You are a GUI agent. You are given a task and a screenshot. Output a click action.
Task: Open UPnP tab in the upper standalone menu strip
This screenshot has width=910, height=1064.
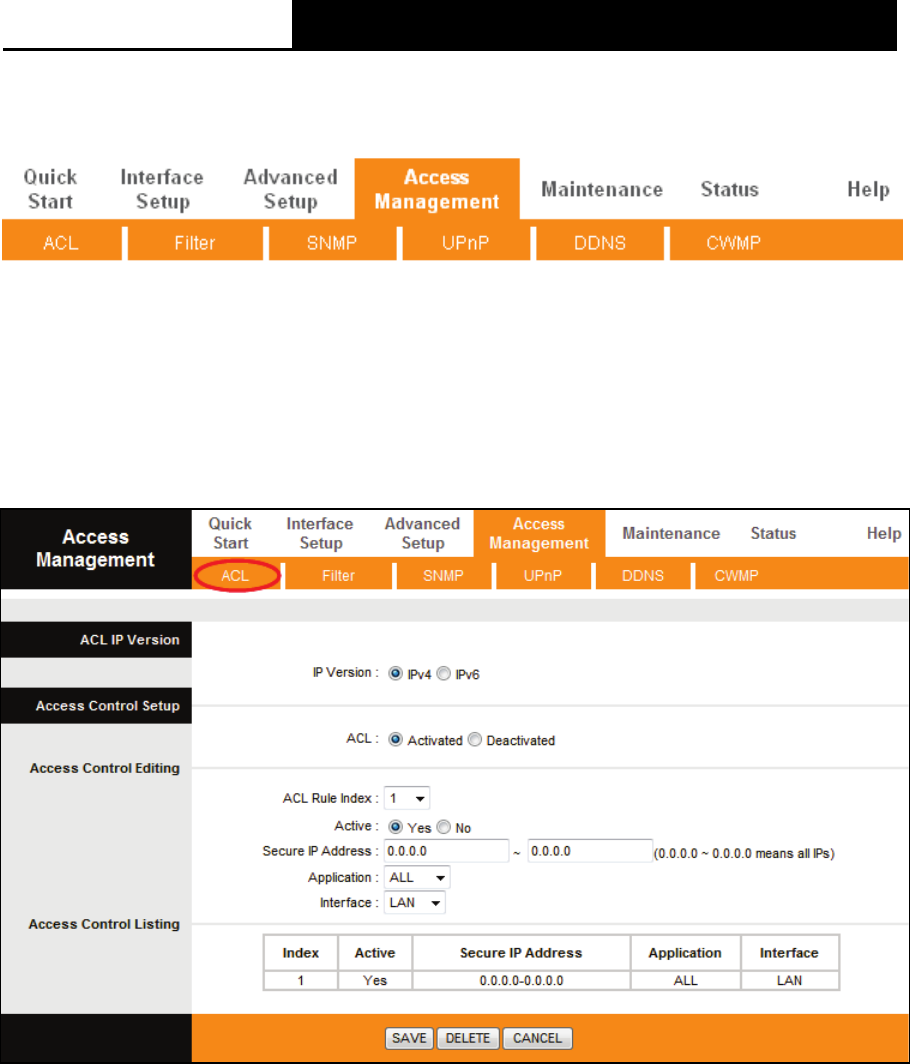coord(466,243)
